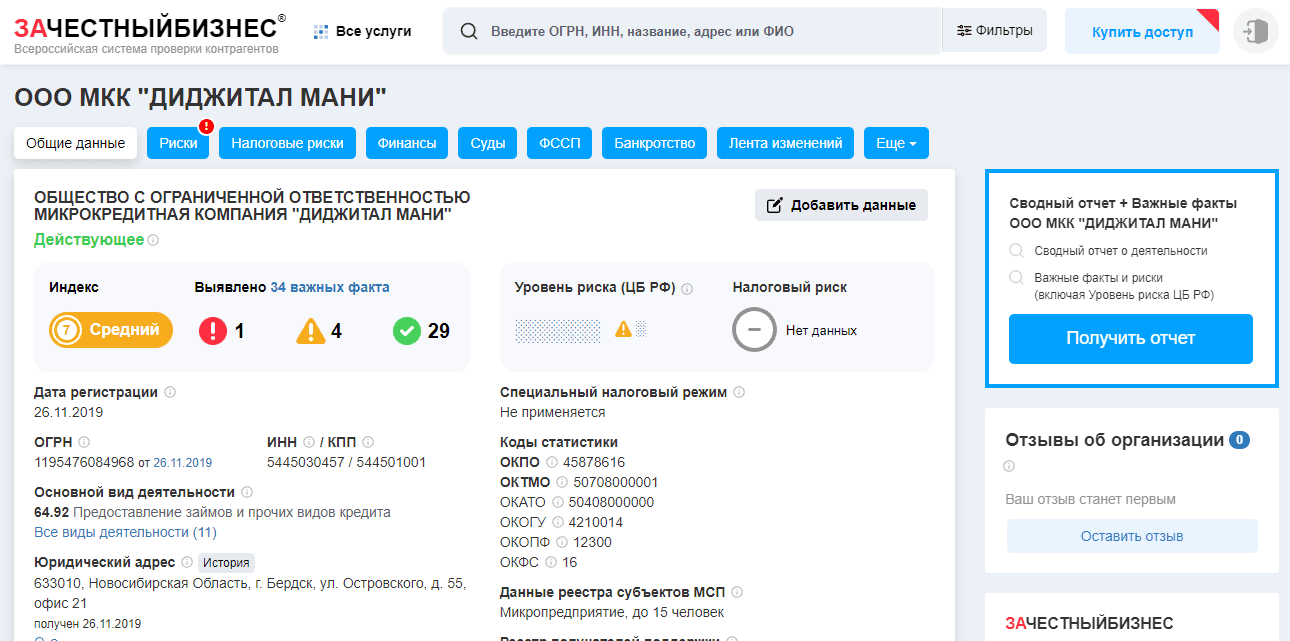
Task: Click the magnifier search icon
Action: (x=468, y=31)
